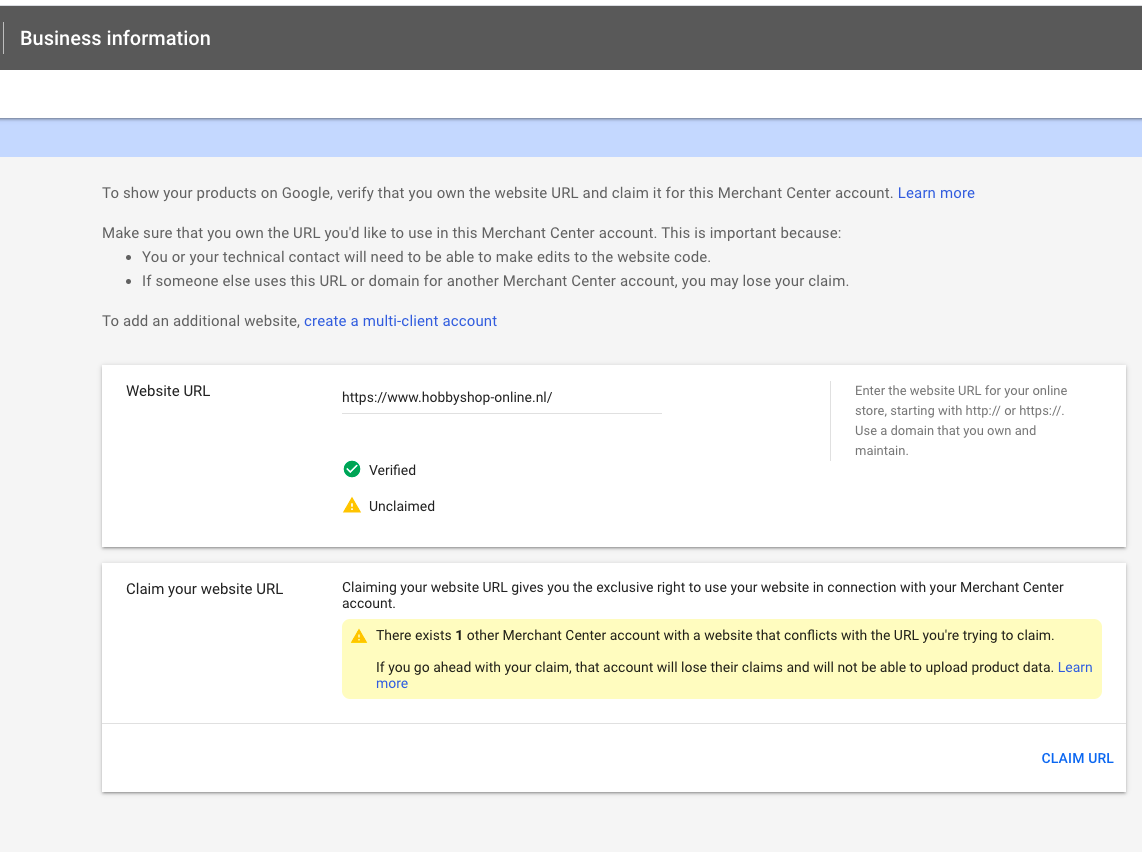Focus the Website URL input field
1142x856 pixels.
pos(500,397)
